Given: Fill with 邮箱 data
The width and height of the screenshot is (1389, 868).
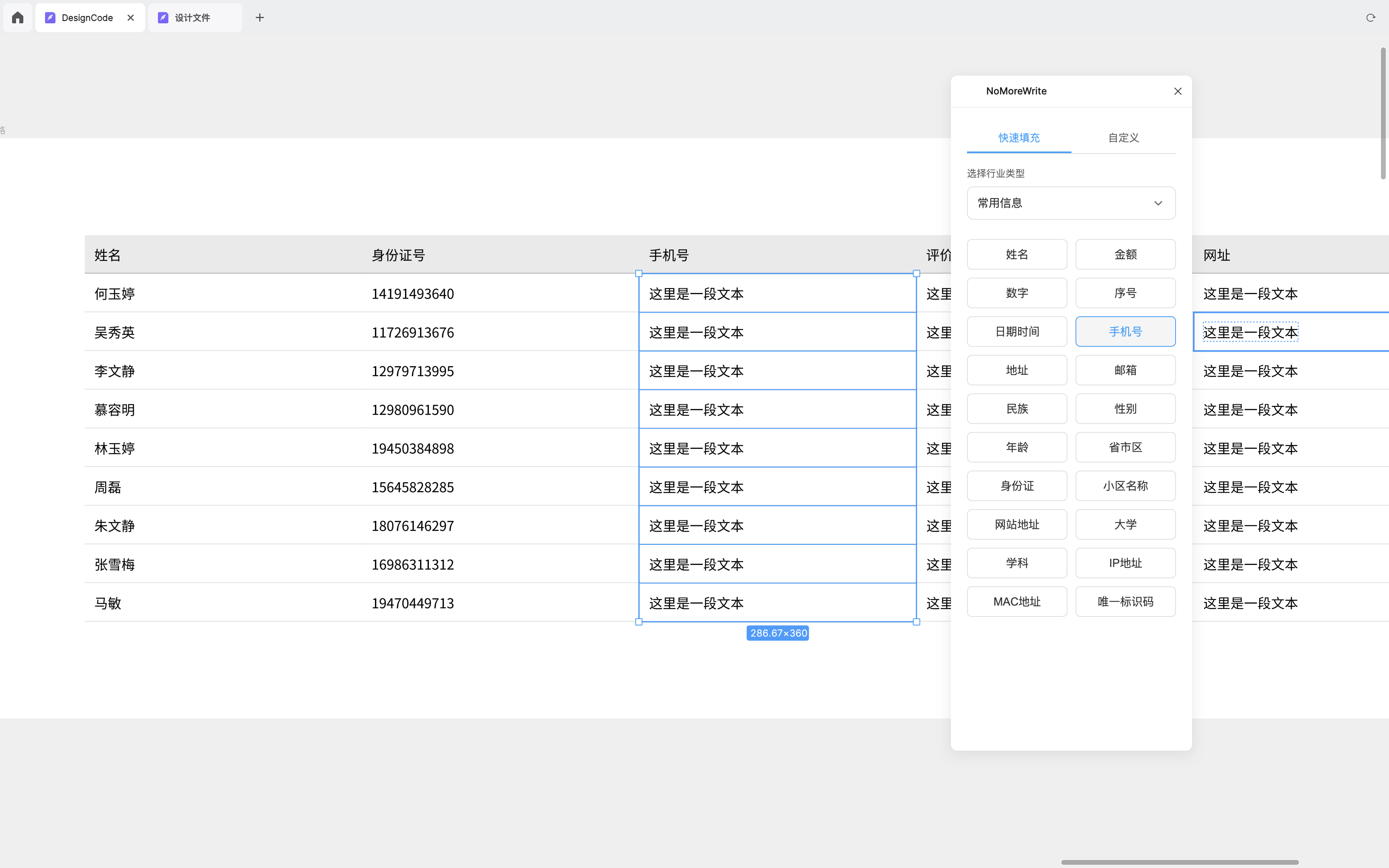Looking at the screenshot, I should 1125,370.
